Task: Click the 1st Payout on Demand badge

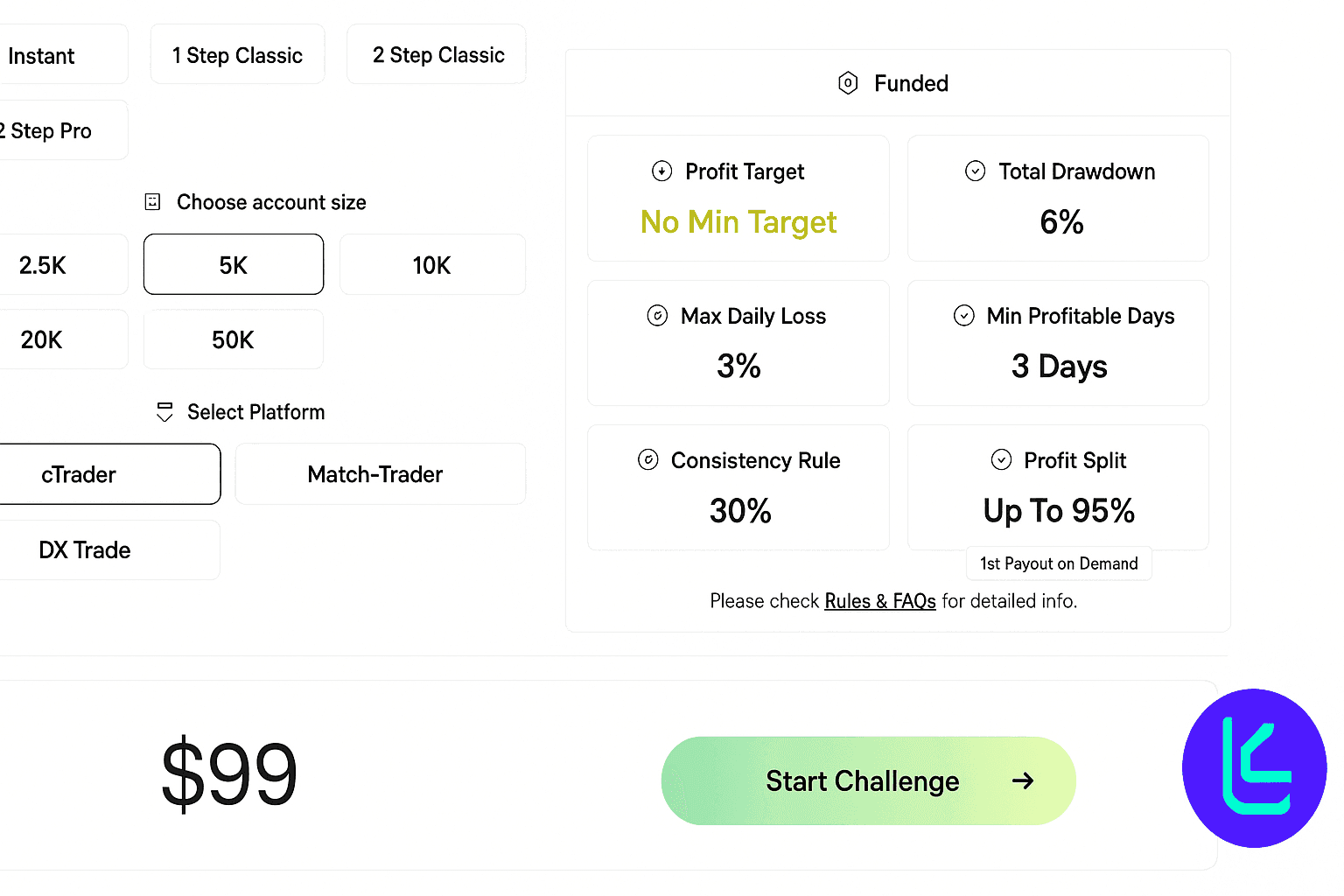Action: (1059, 563)
